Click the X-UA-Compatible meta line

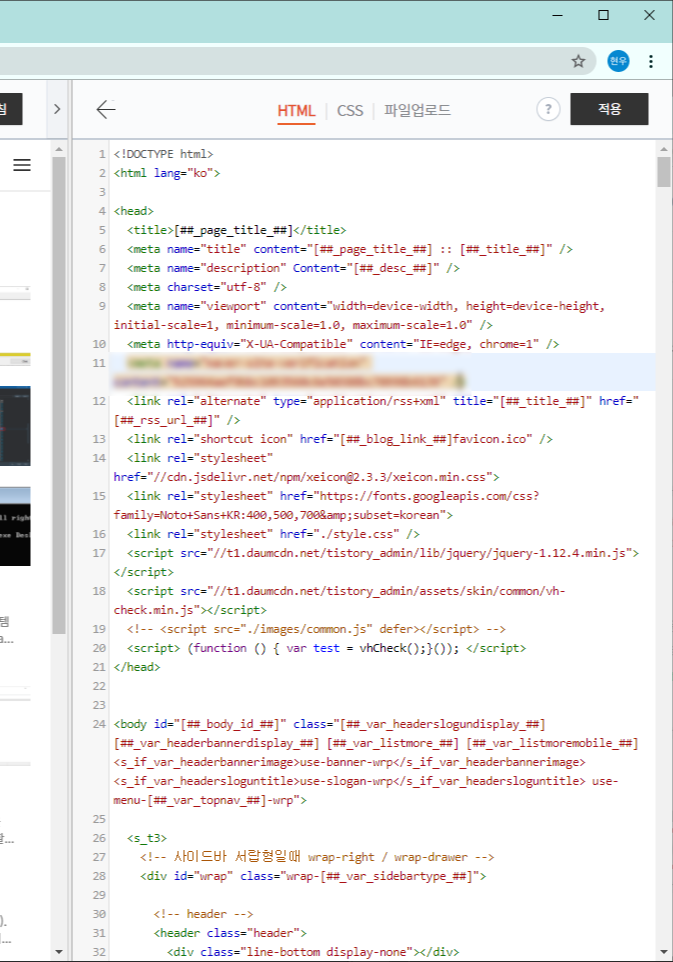click(x=343, y=344)
